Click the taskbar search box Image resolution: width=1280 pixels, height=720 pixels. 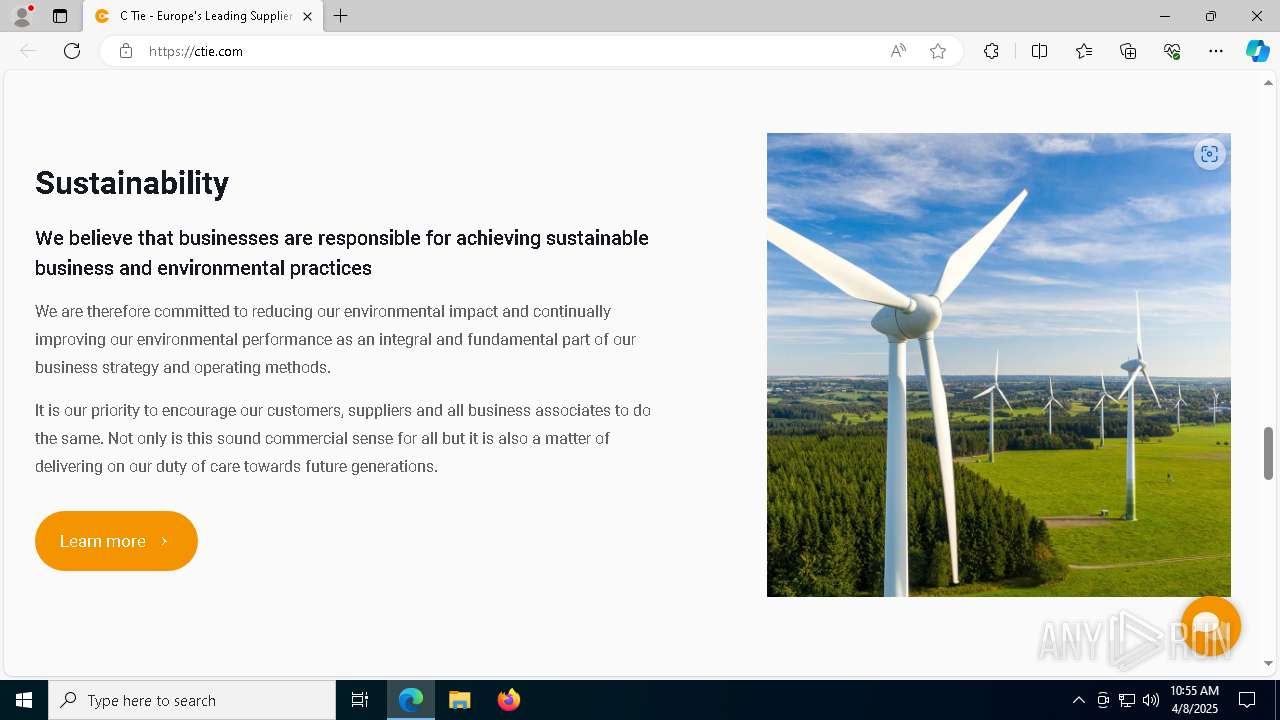pyautogui.click(x=192, y=700)
